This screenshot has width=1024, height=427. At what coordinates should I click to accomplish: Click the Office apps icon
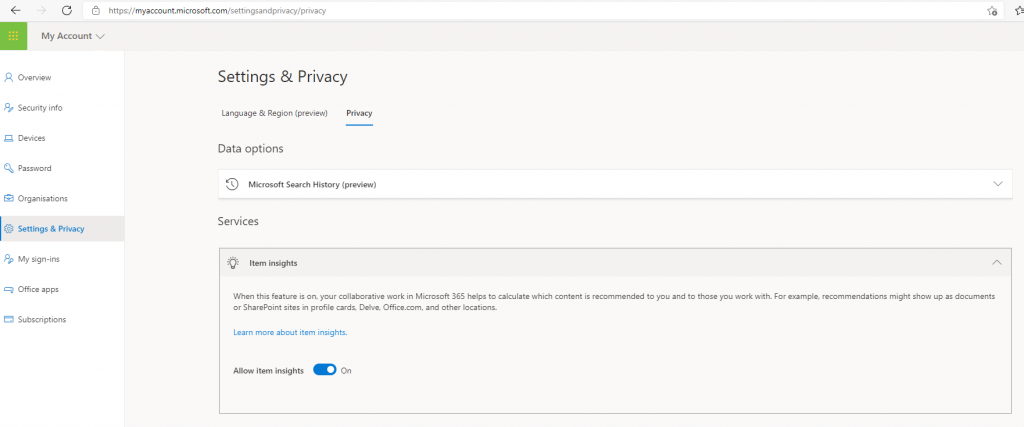(9, 289)
